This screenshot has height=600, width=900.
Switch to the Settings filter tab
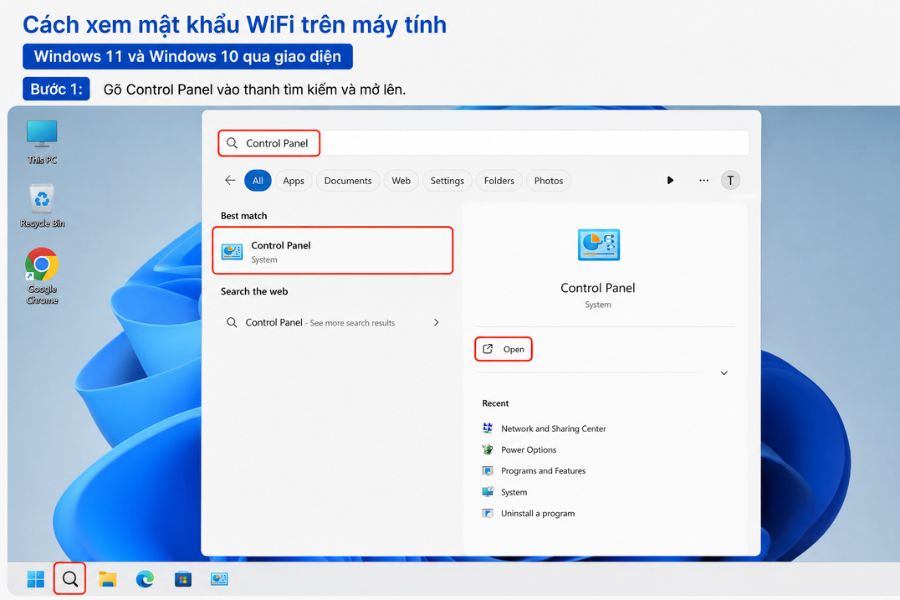tap(447, 180)
